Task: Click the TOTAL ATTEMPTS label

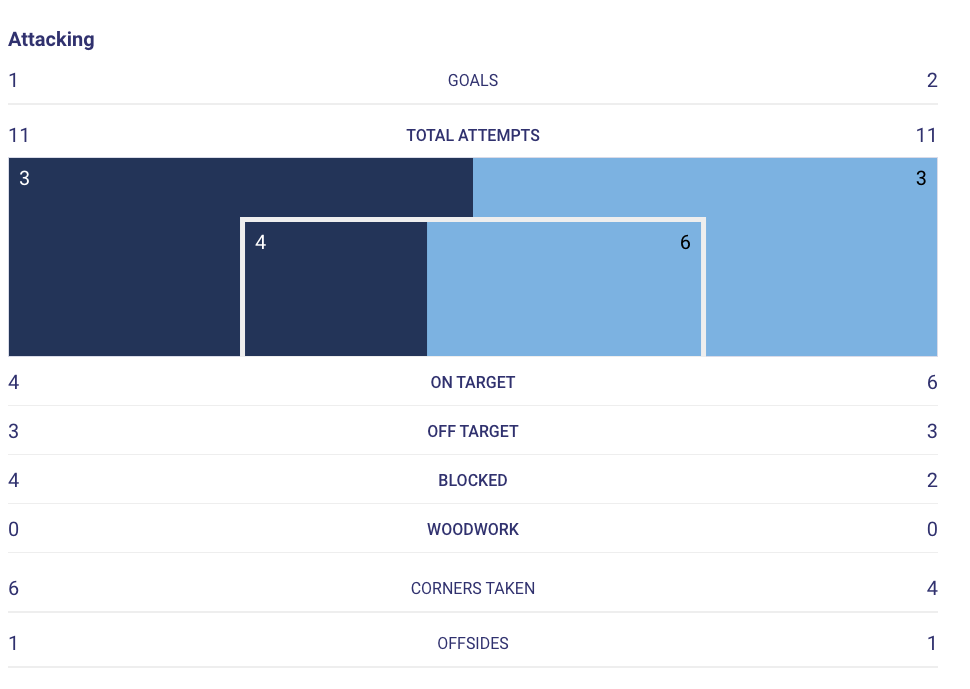Action: (473, 136)
